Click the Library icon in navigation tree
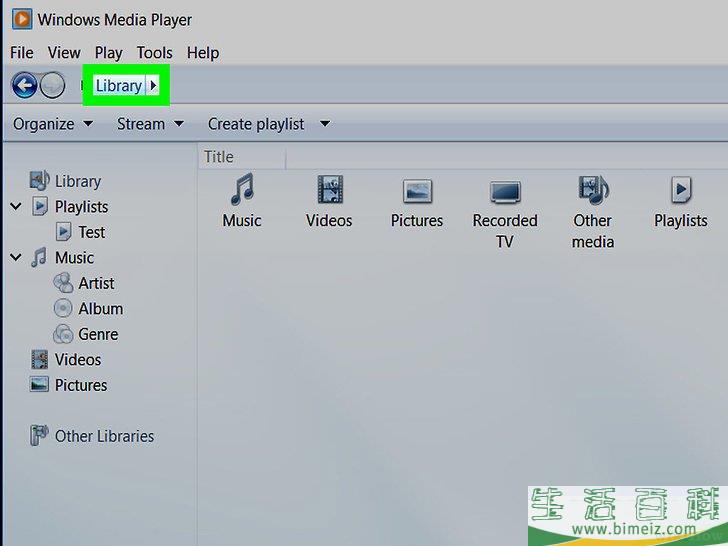Image resolution: width=728 pixels, height=546 pixels. click(x=39, y=181)
